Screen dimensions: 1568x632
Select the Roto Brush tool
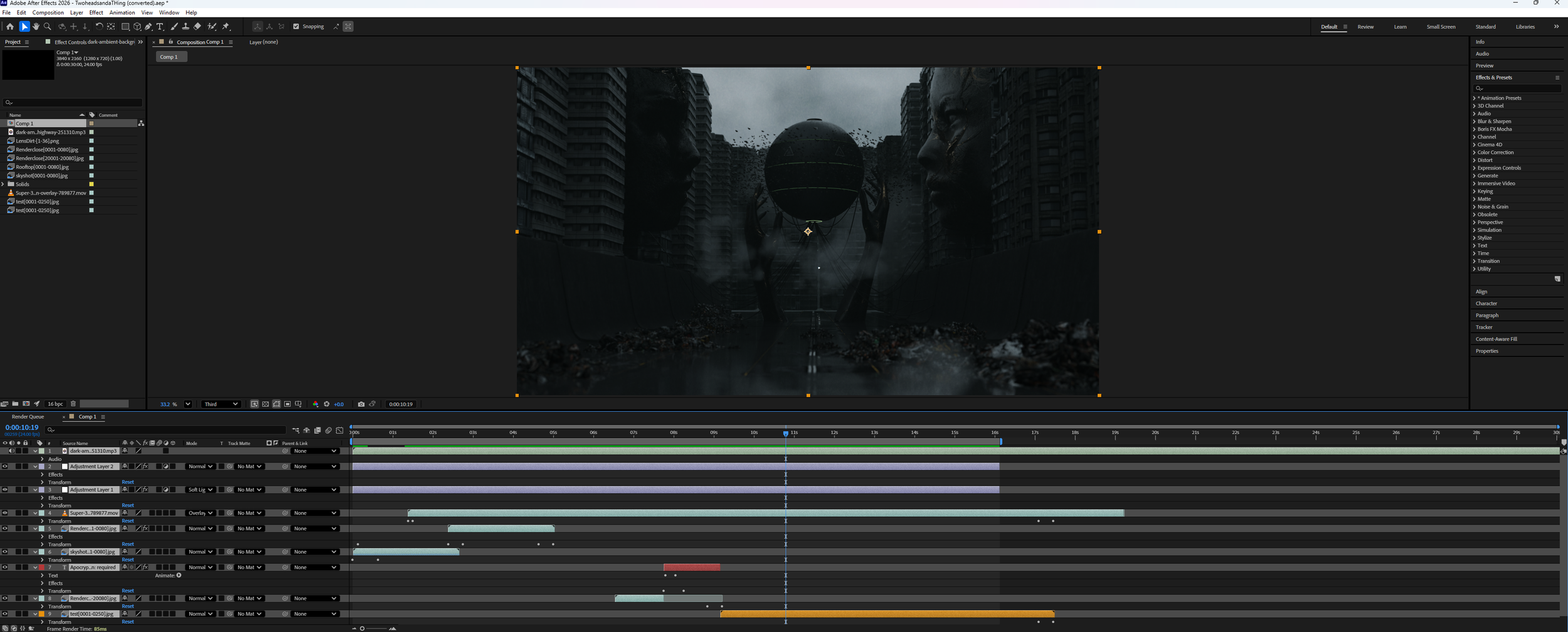pyautogui.click(x=211, y=26)
